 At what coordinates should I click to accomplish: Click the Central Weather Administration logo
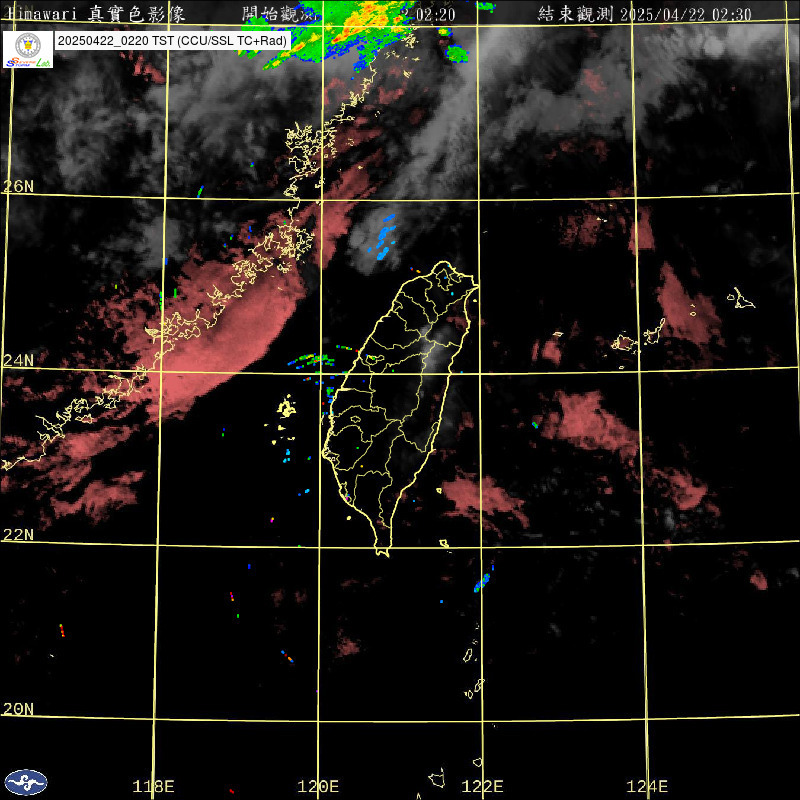coord(26,782)
